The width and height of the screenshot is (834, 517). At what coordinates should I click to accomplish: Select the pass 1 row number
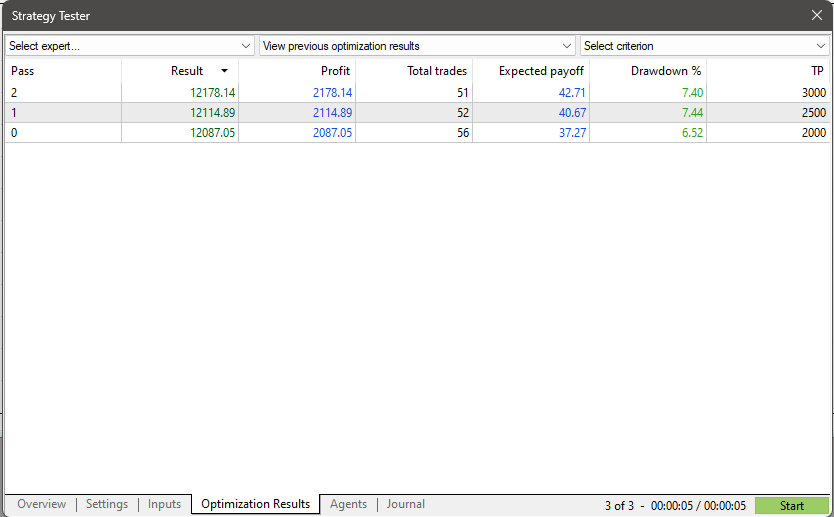(x=14, y=113)
